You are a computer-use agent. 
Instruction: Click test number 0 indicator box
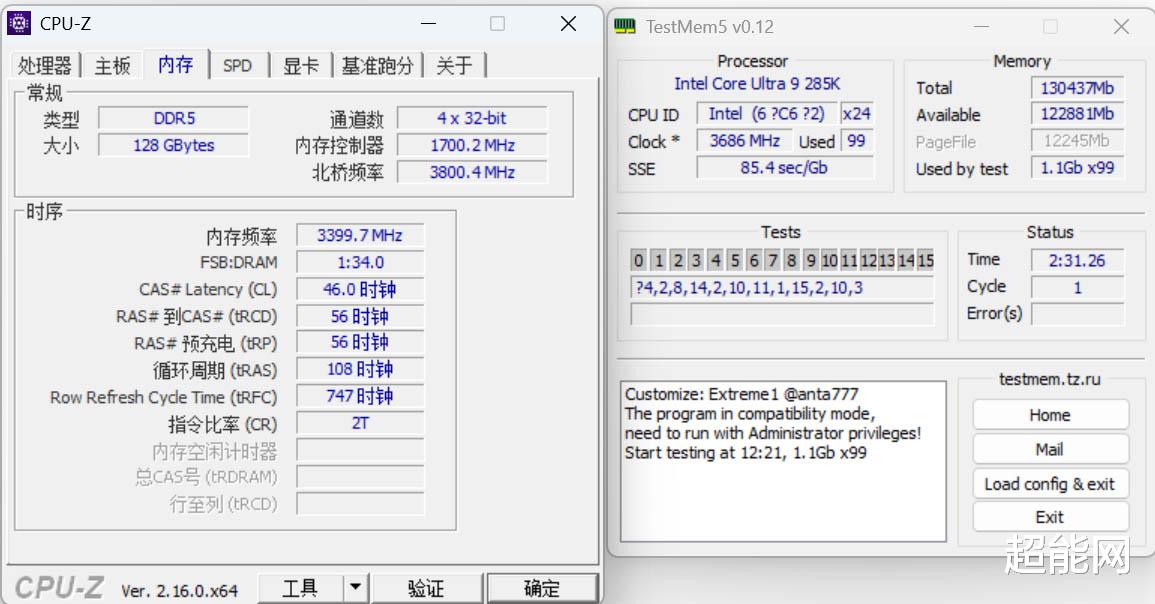coord(639,260)
